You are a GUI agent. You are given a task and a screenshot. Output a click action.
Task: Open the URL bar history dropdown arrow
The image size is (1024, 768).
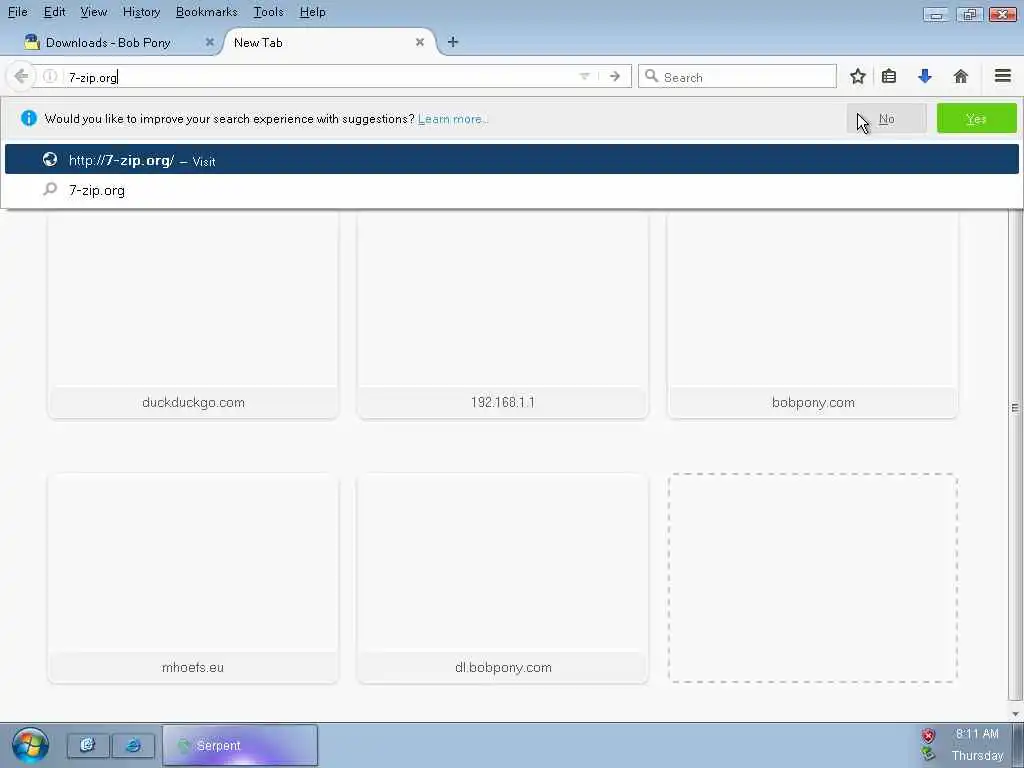pos(584,76)
